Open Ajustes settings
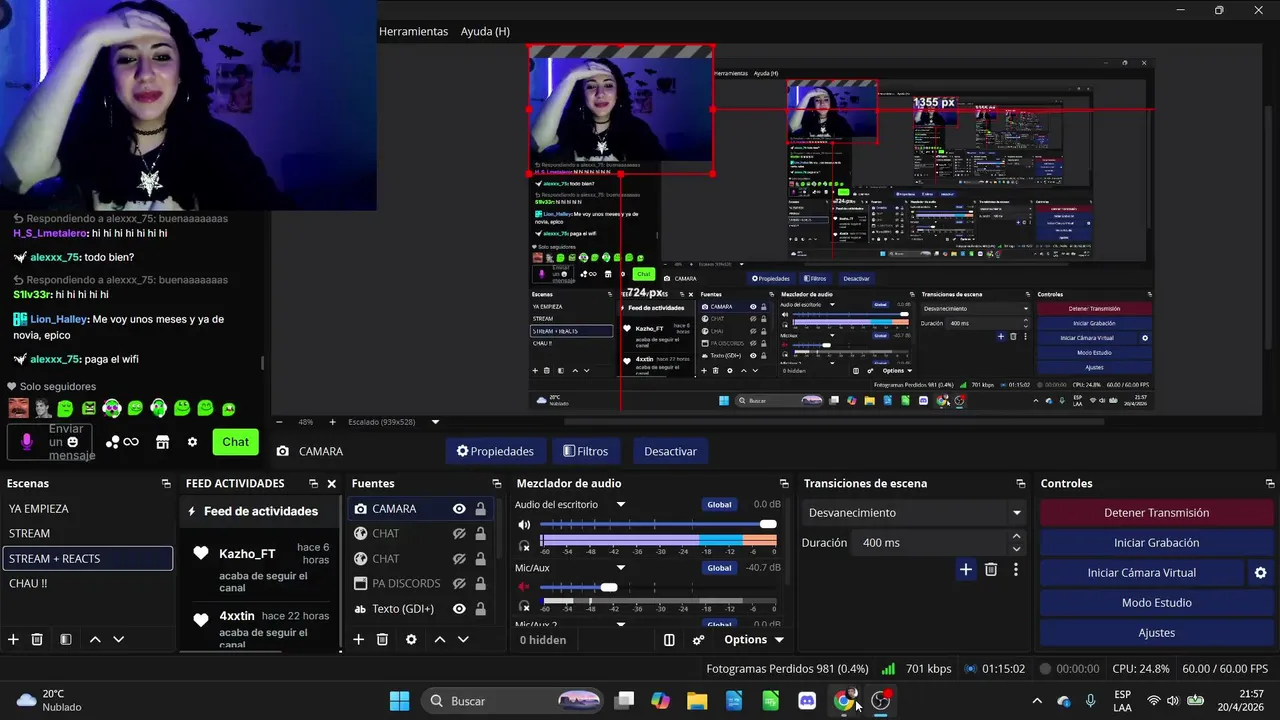Screen dimensions: 1280x720 1157,633
